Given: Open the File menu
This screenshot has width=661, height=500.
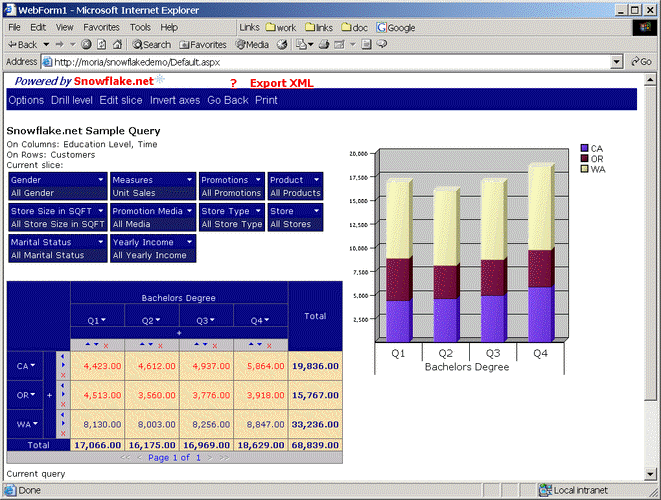Looking at the screenshot, I should click(x=14, y=27).
